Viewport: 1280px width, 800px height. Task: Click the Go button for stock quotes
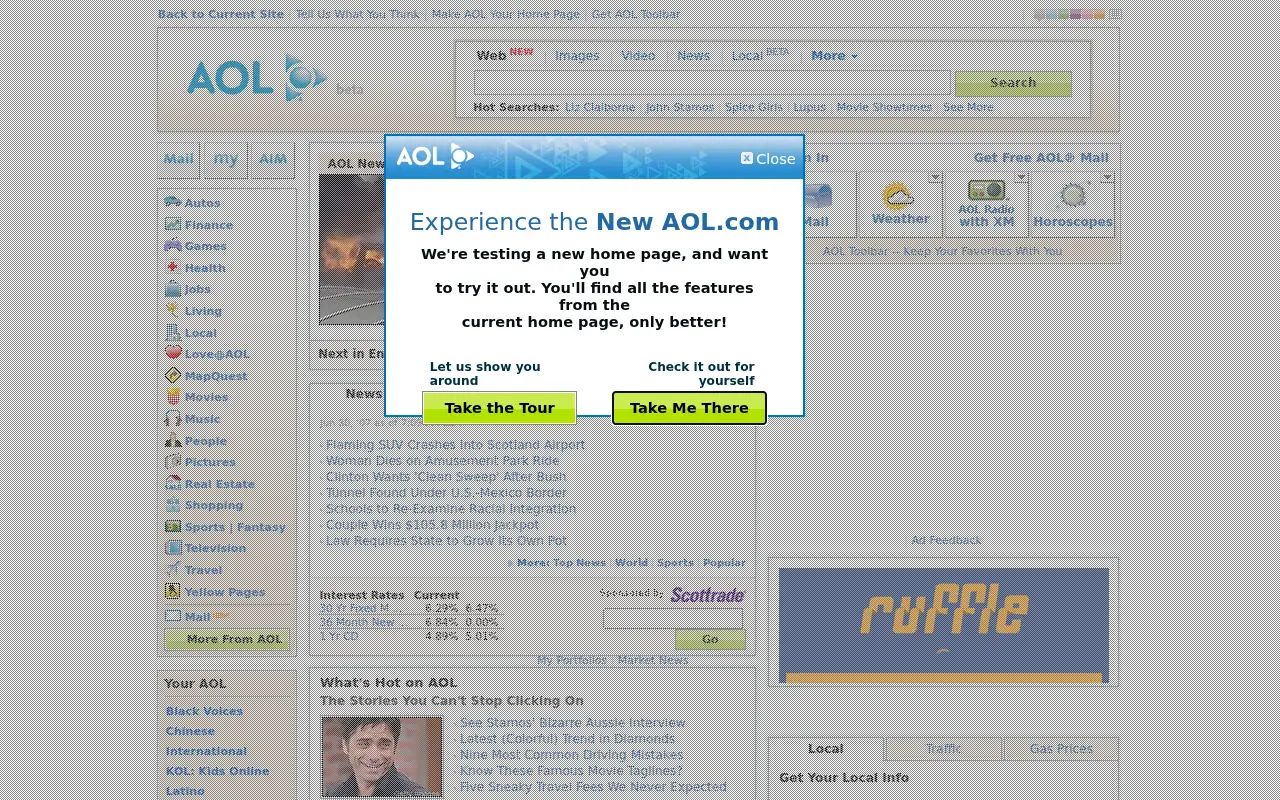(710, 638)
